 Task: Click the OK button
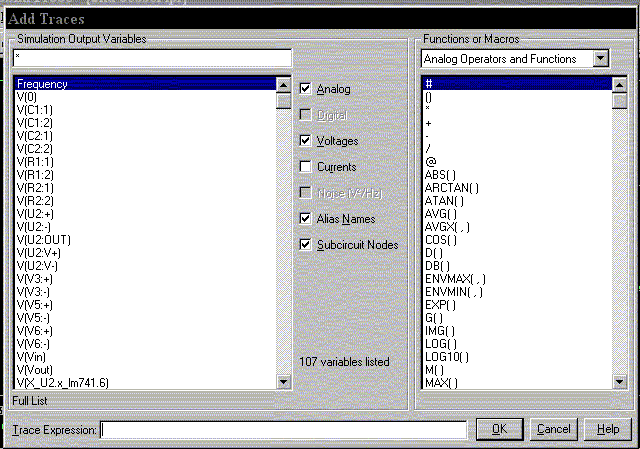pos(499,429)
